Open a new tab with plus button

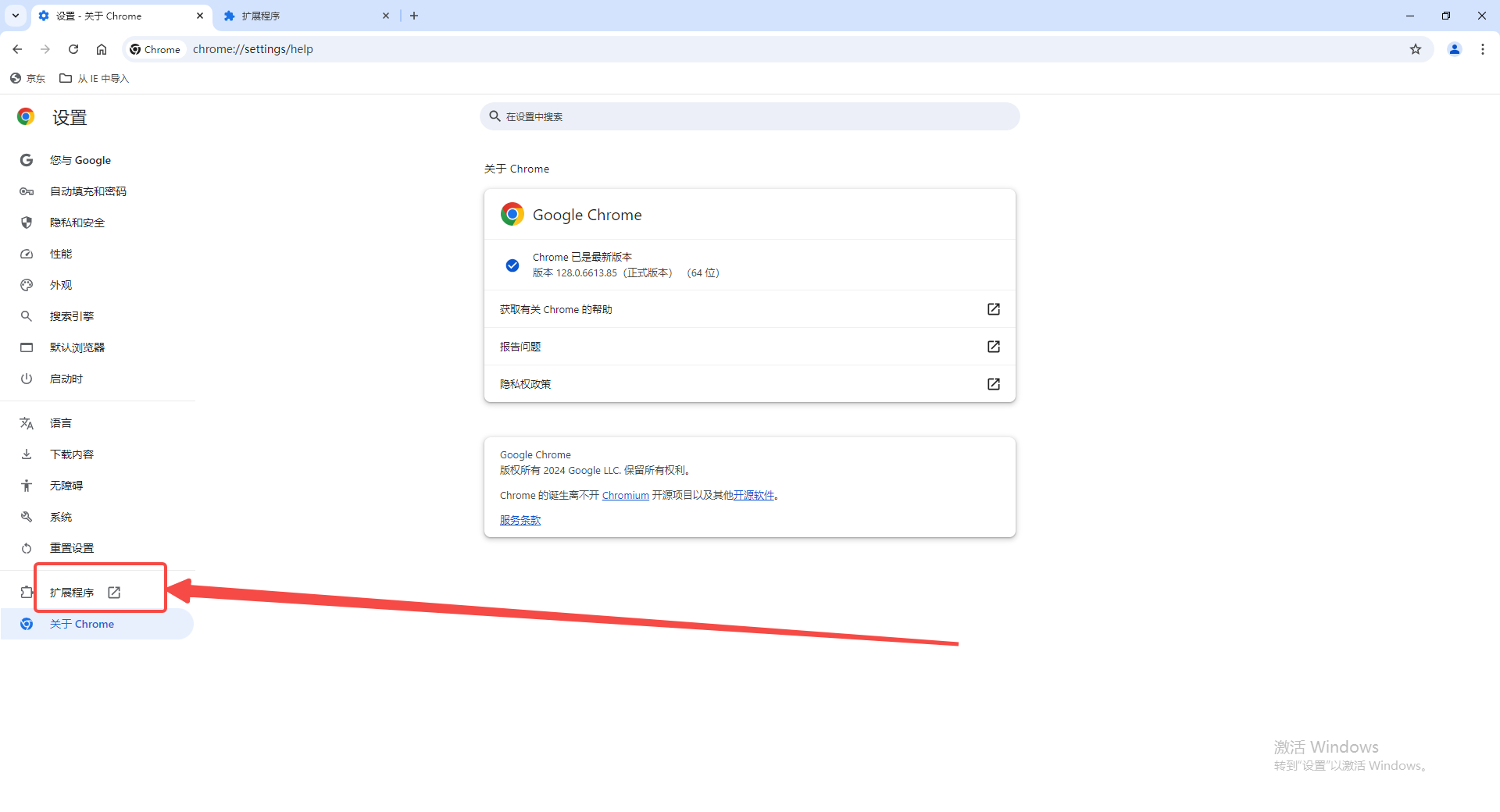[414, 16]
